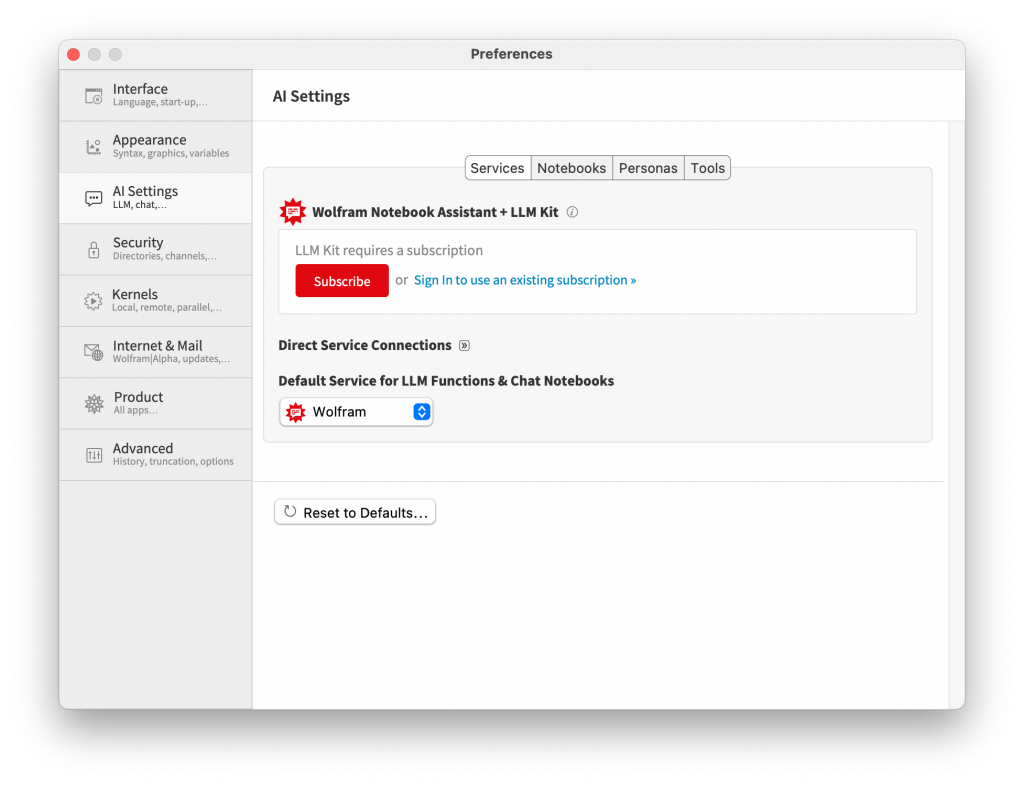Open the Notebooks tab
Screen dimensions: 1024x787
coord(571,168)
